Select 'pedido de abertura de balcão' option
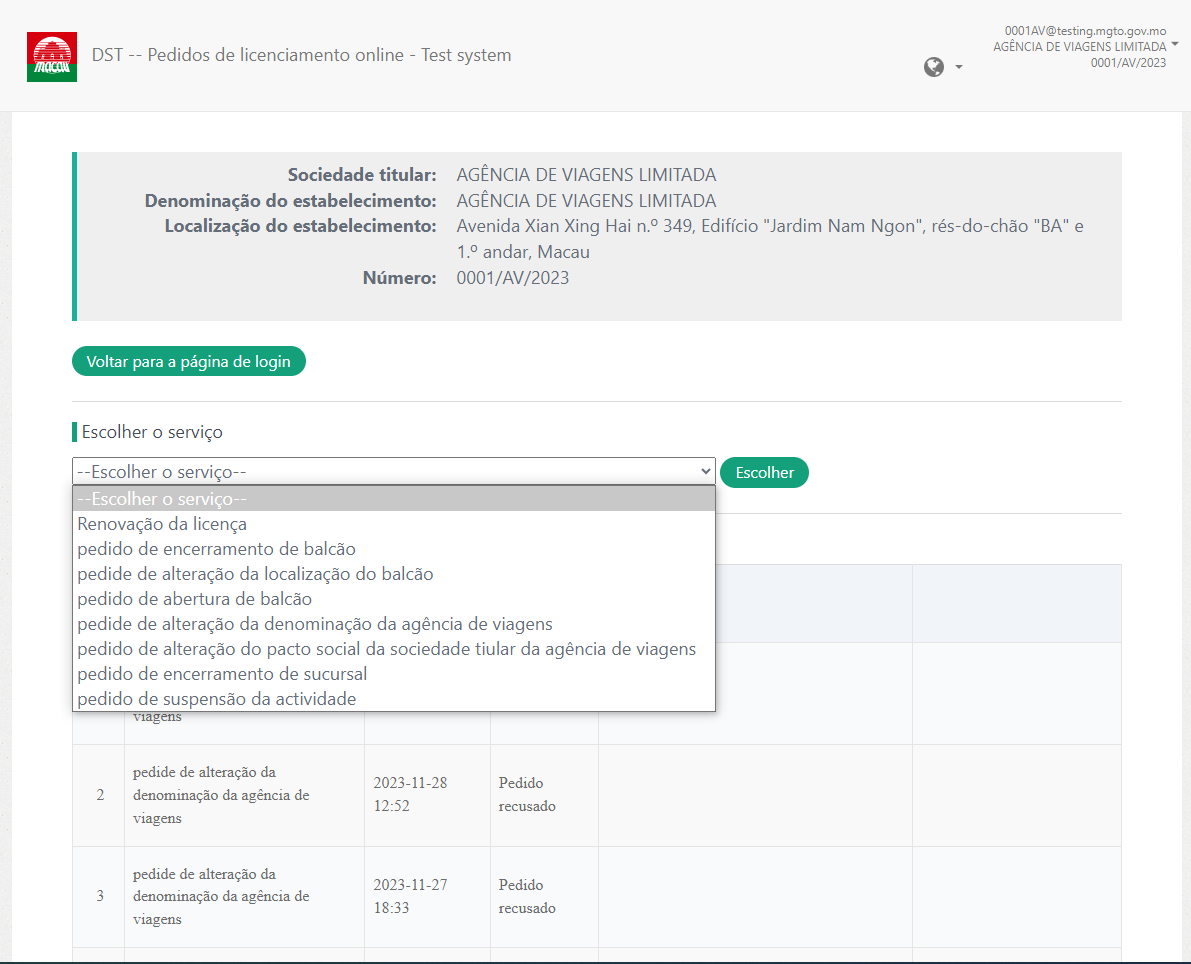Image resolution: width=1191 pixels, height=964 pixels. (x=195, y=599)
